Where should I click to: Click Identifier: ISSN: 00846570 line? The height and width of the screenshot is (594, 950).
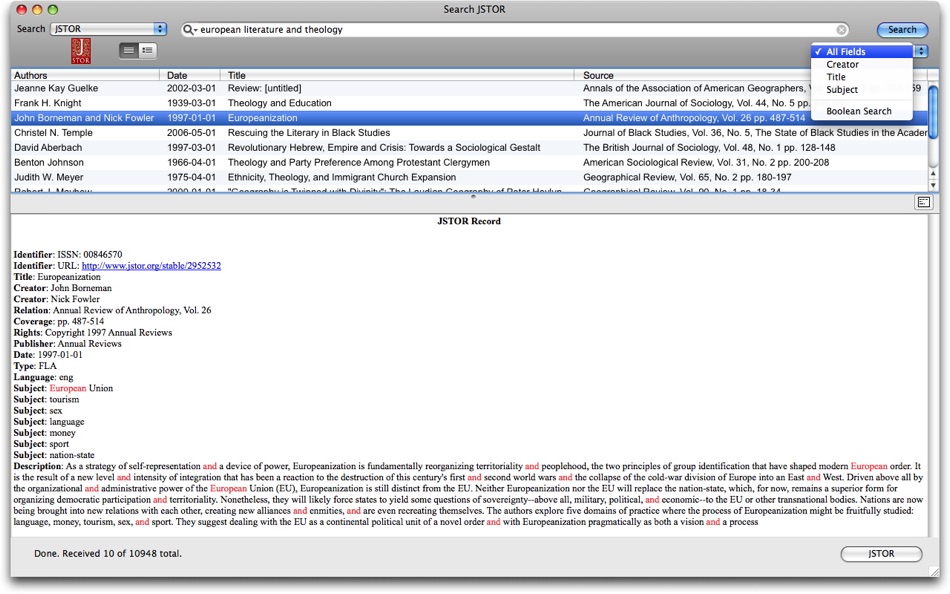click(68, 255)
